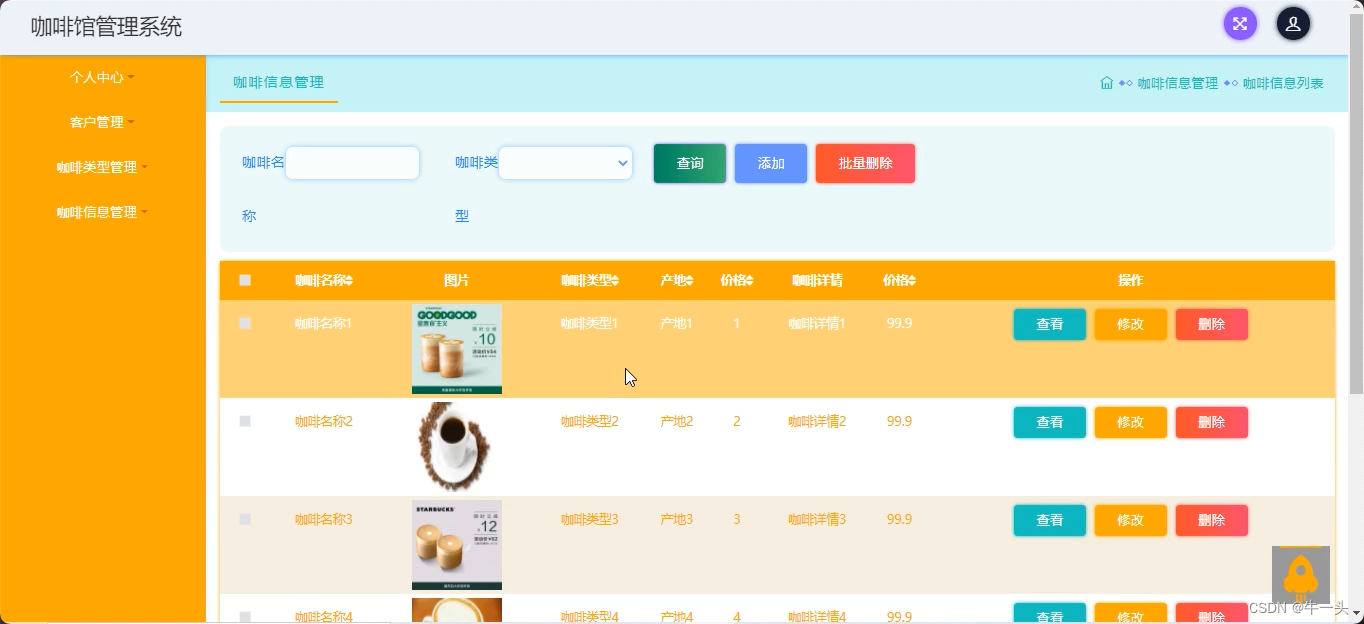The height and width of the screenshot is (624, 1364).
Task: Click 修改 for 咖啡名称3 row
Action: 1130,520
